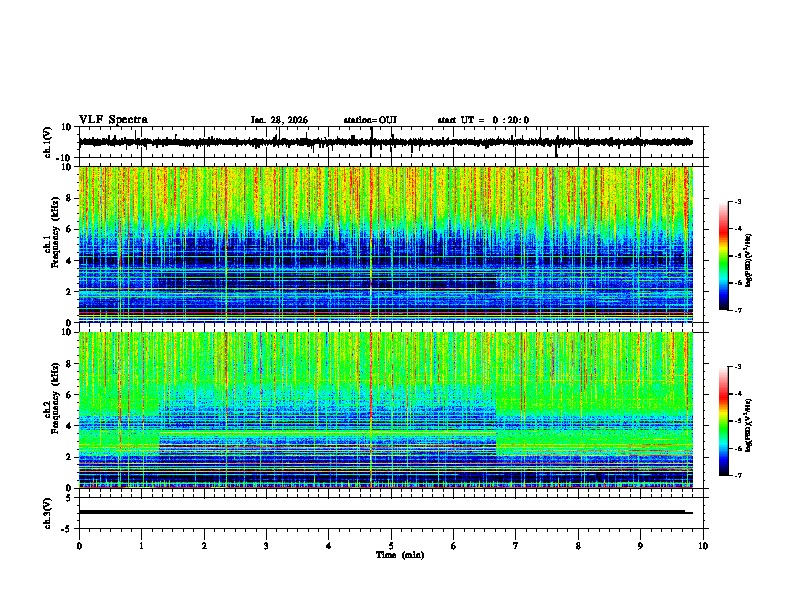792x612 pixels.
Task: Click the ch.1 voltage waveform trace
Action: tap(385, 142)
